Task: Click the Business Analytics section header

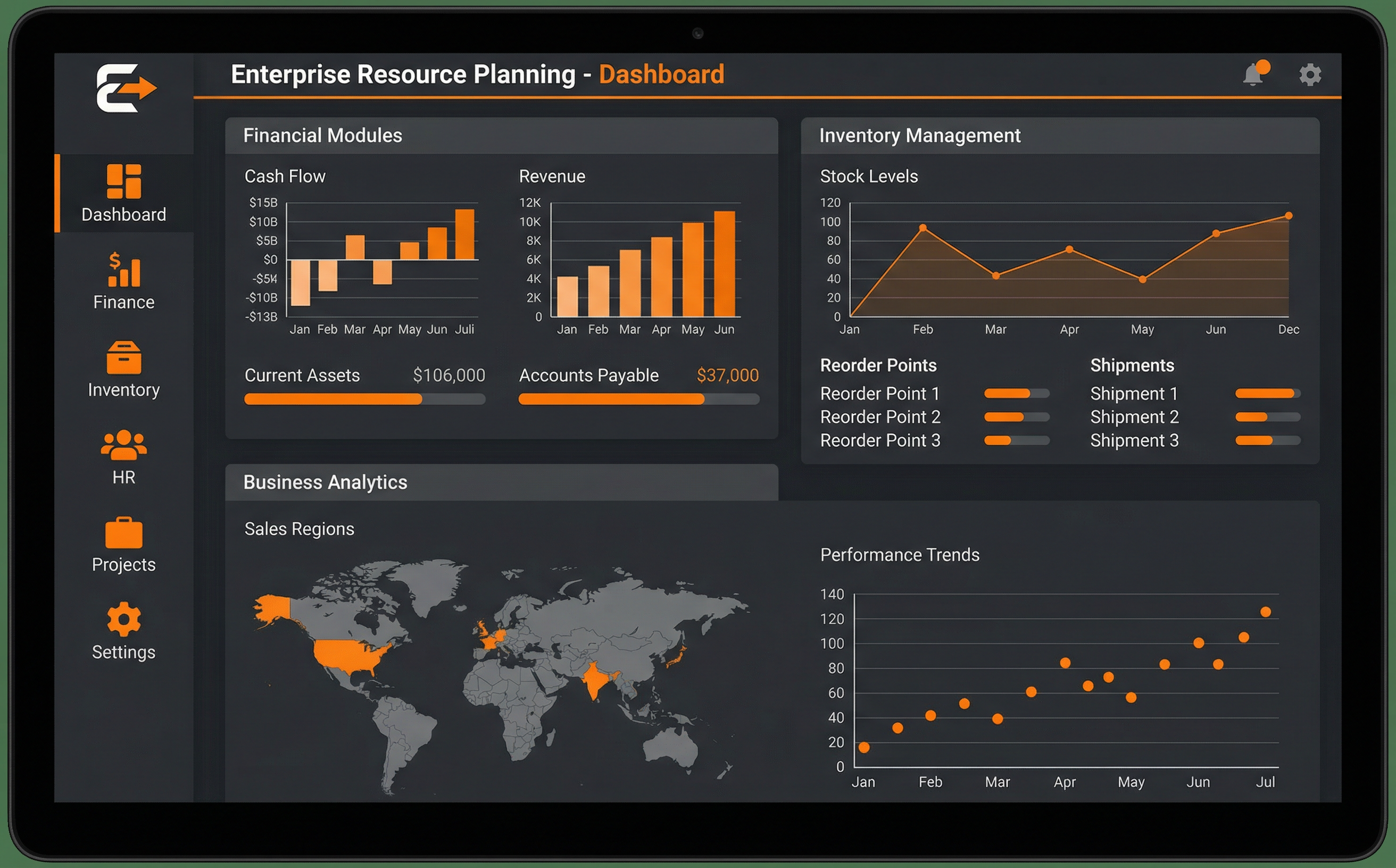Action: pyautogui.click(x=325, y=483)
